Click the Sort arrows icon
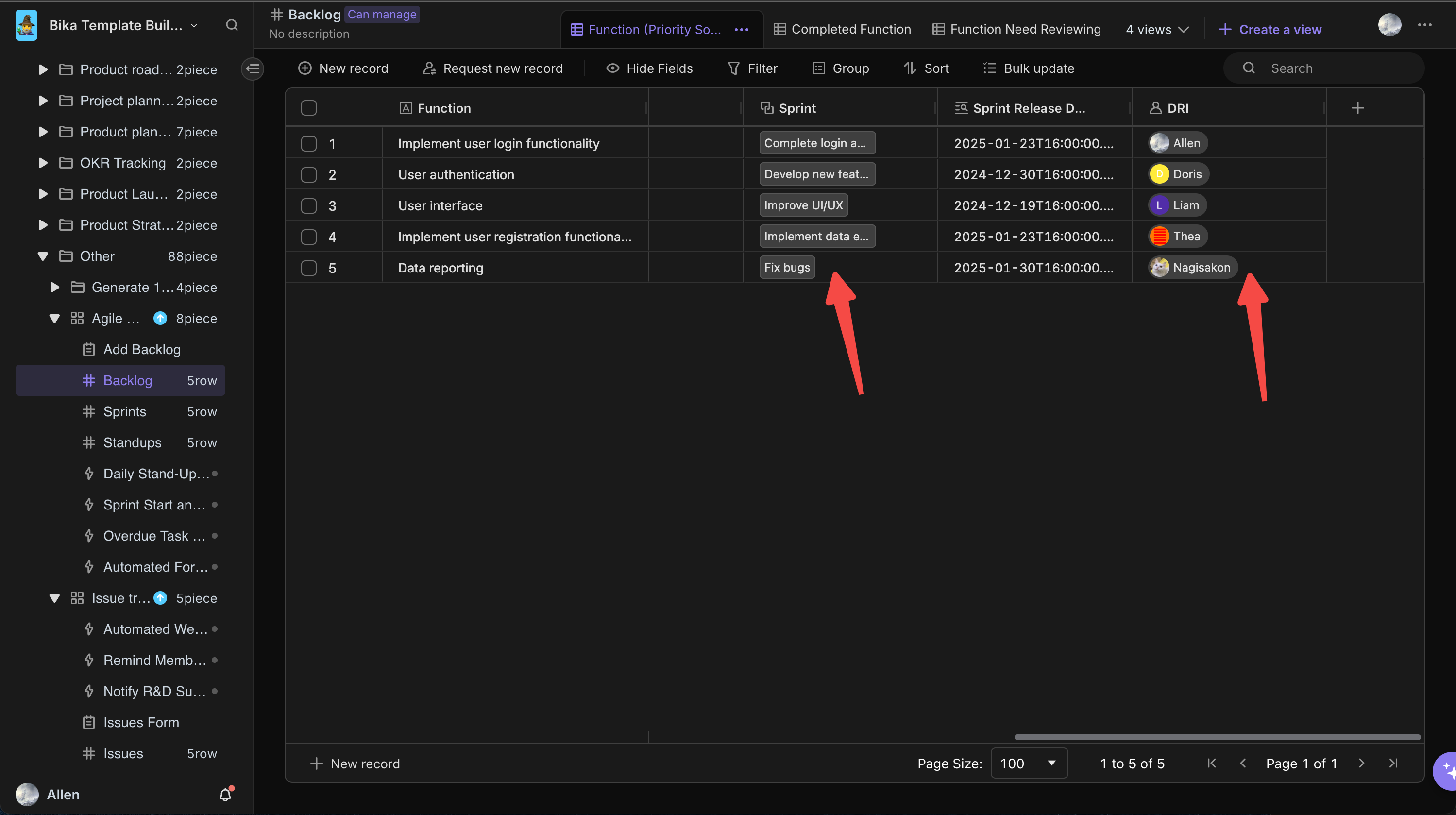The image size is (1456, 815). click(910, 68)
